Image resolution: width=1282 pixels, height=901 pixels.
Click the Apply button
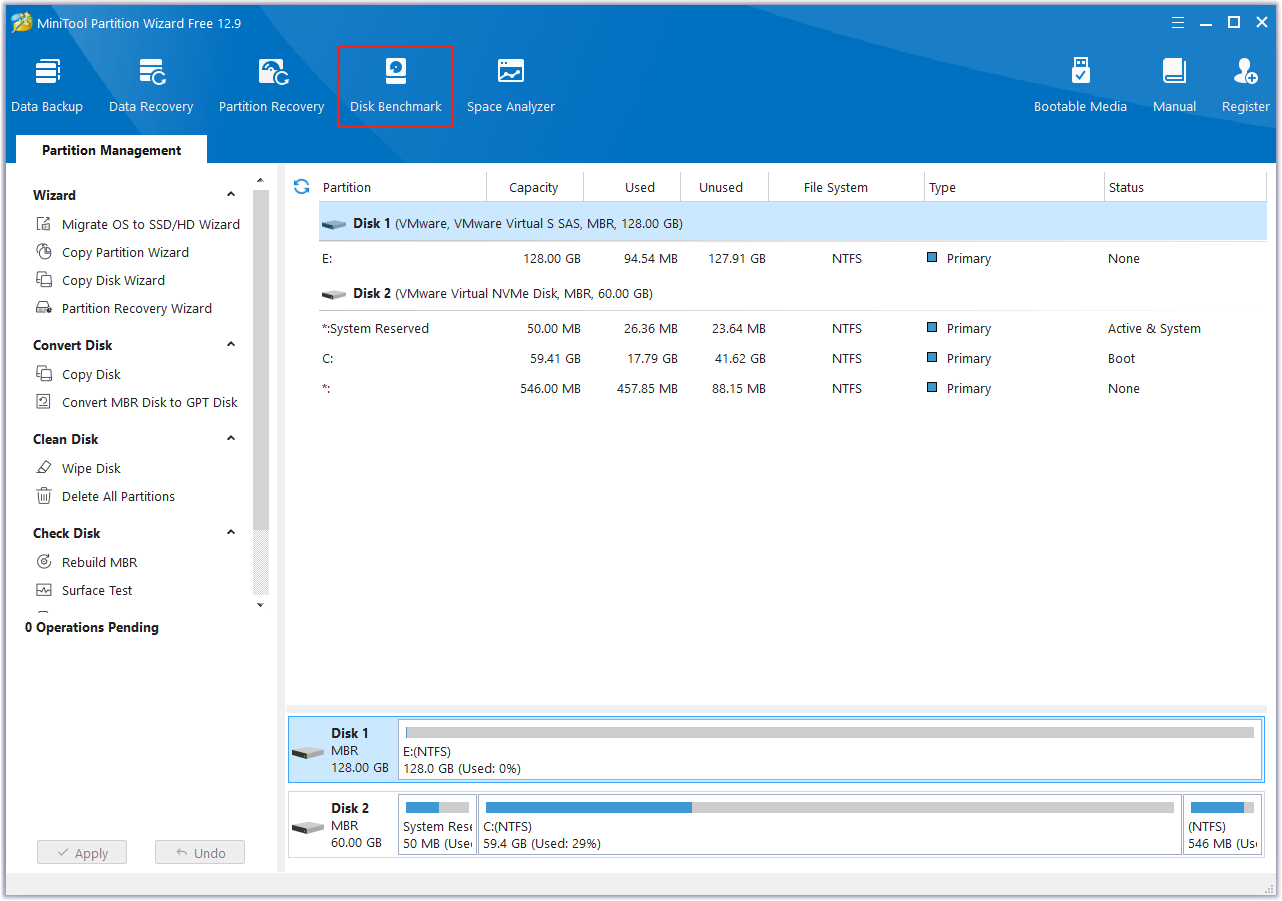point(81,852)
